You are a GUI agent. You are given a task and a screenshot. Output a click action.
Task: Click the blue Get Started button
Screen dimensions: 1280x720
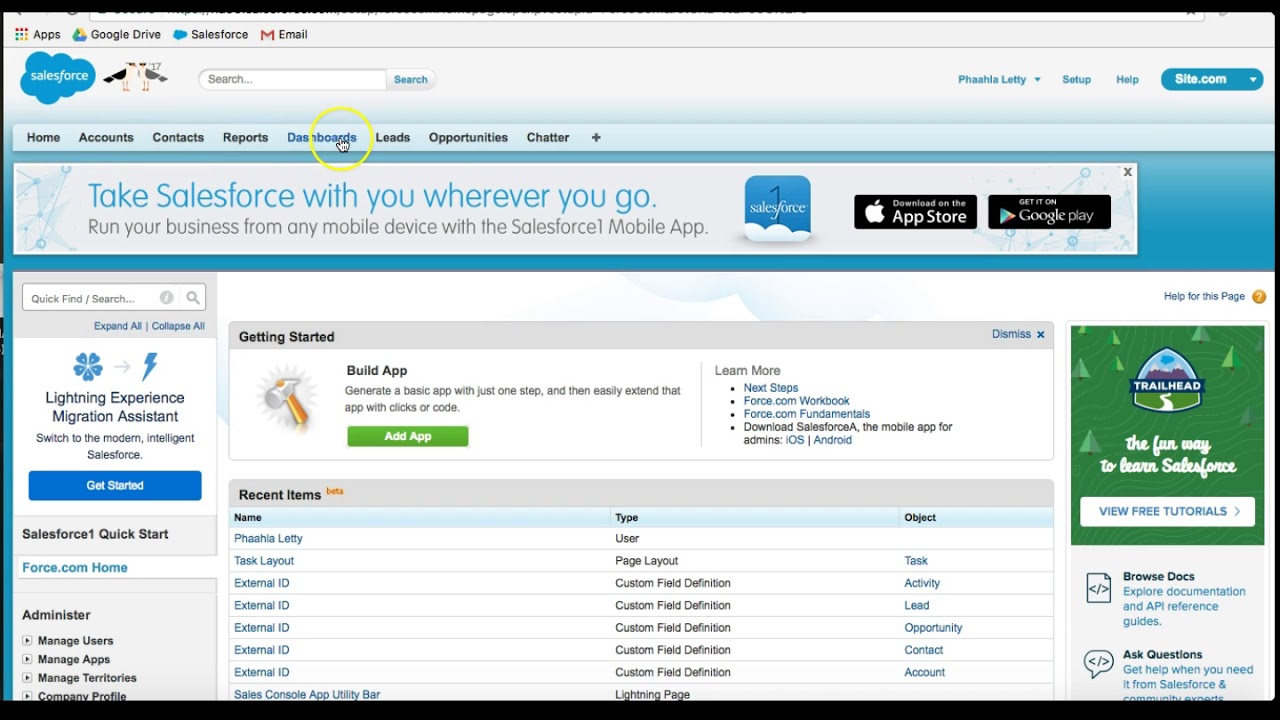pyautogui.click(x=115, y=485)
